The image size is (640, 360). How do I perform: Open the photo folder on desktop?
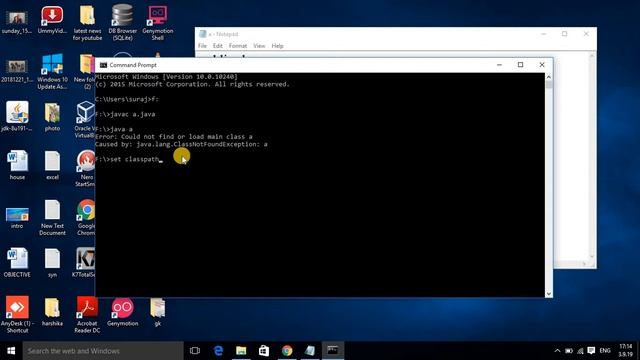(52, 116)
